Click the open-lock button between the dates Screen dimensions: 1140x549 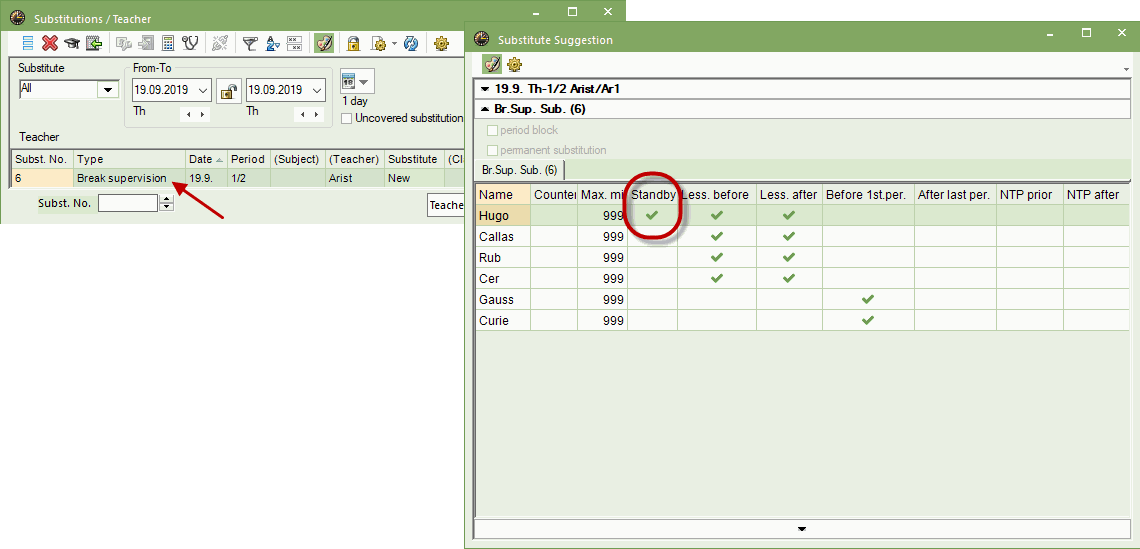(229, 92)
